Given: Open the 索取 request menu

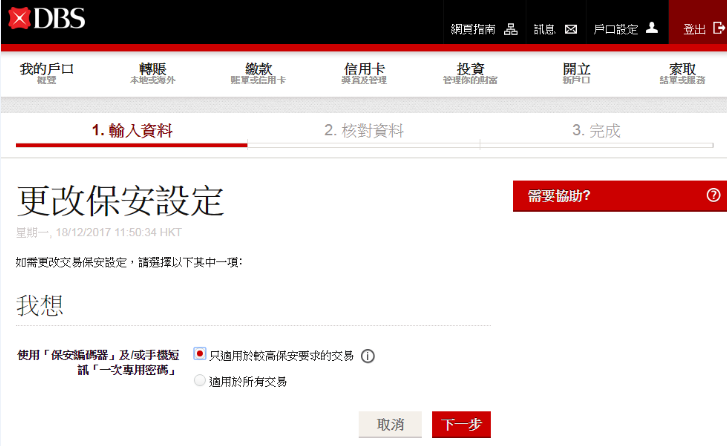Looking at the screenshot, I should 682,73.
